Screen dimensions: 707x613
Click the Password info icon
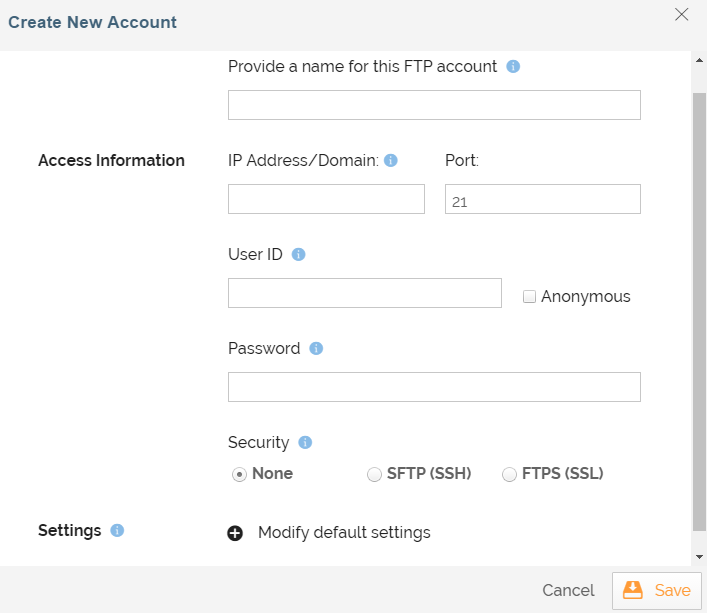tap(316, 349)
